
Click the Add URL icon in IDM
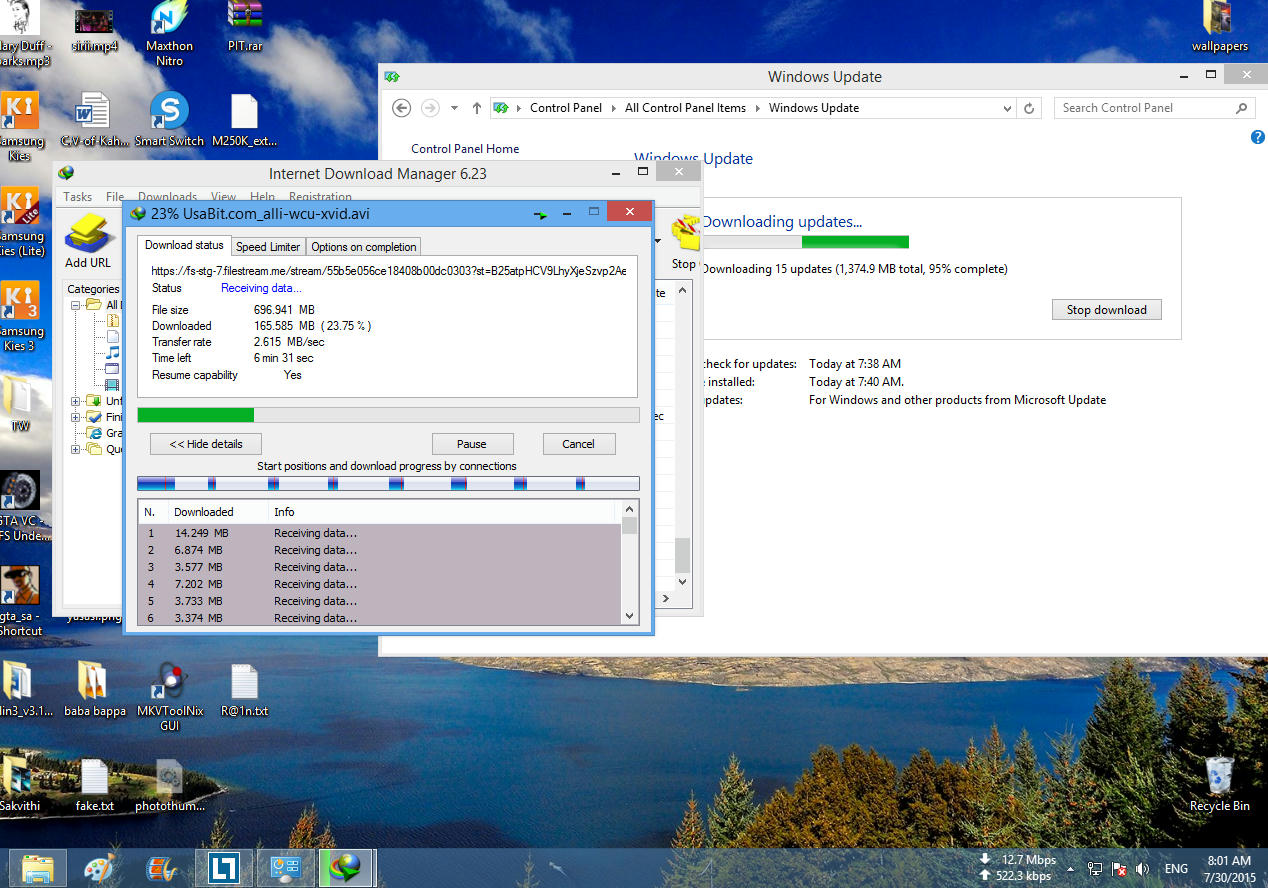(87, 233)
